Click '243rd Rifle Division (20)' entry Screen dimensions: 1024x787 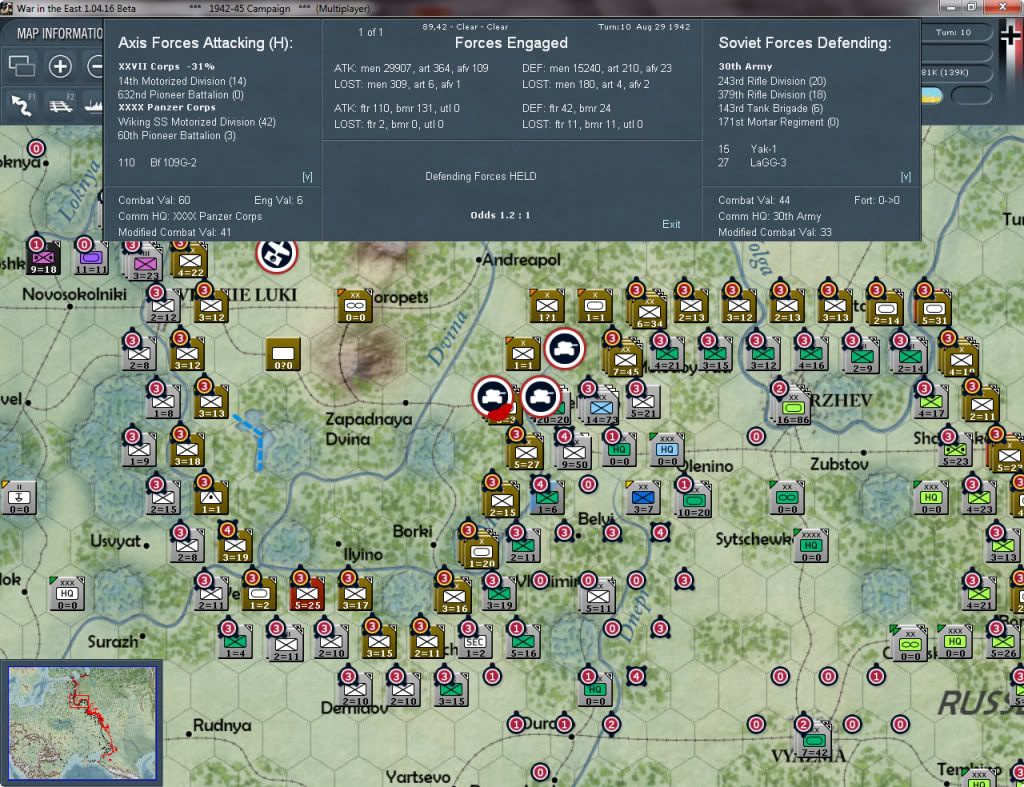772,81
